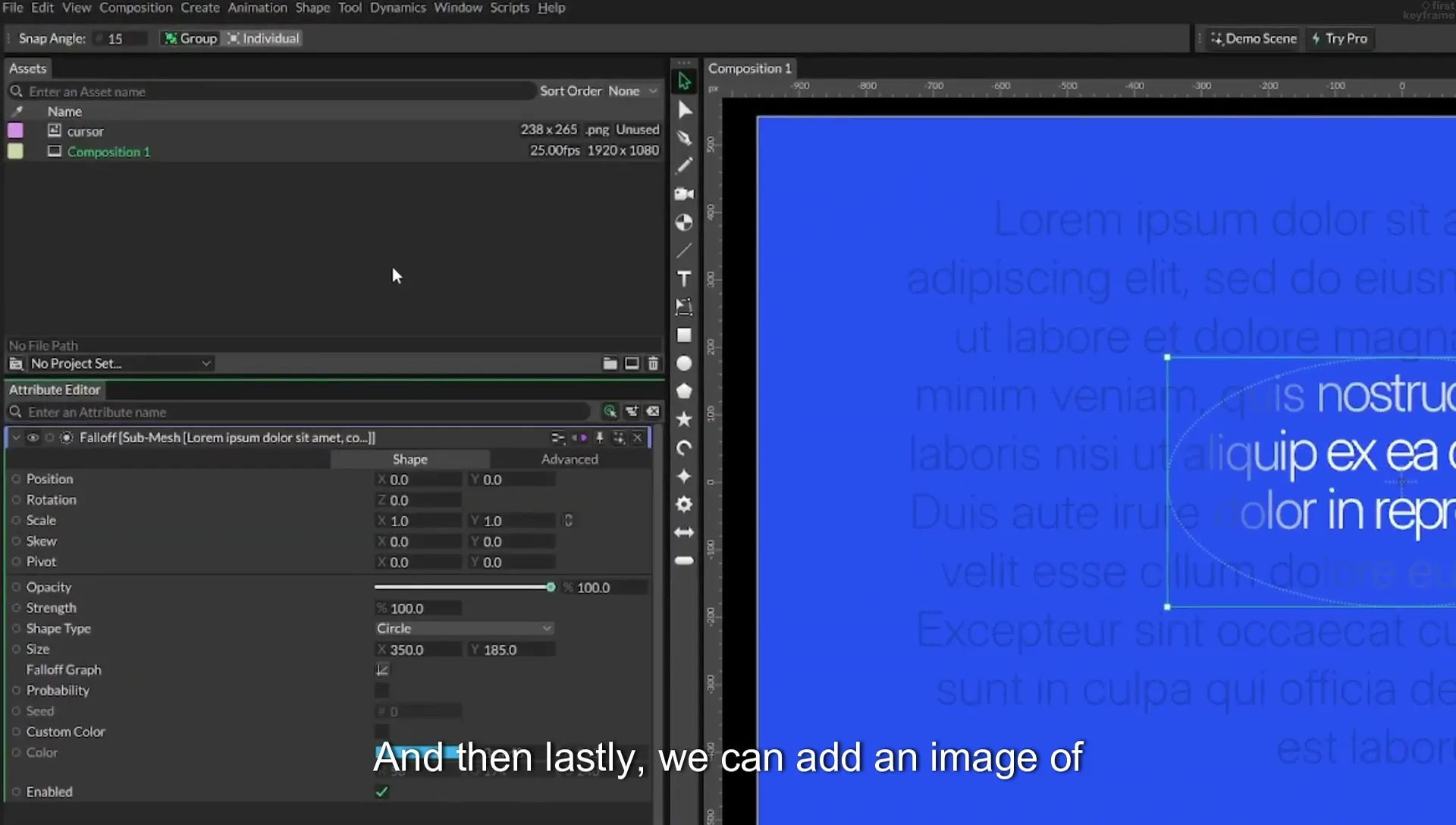
Task: Select the Ellipse shape tool
Action: pyautogui.click(x=684, y=363)
